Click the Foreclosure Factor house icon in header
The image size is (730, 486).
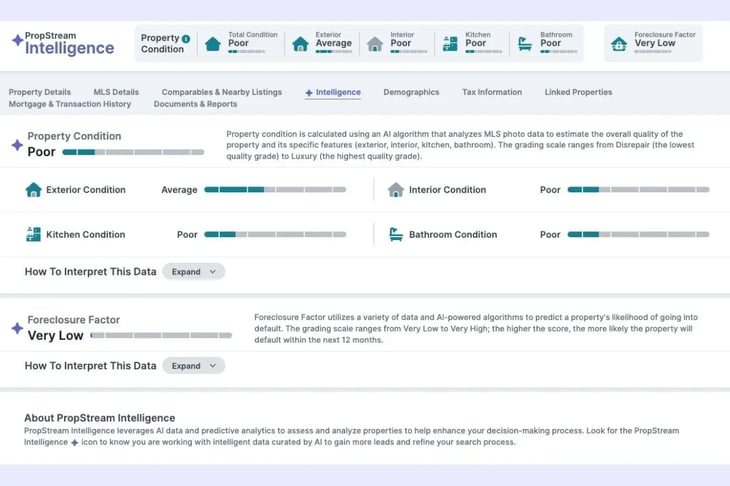619,44
